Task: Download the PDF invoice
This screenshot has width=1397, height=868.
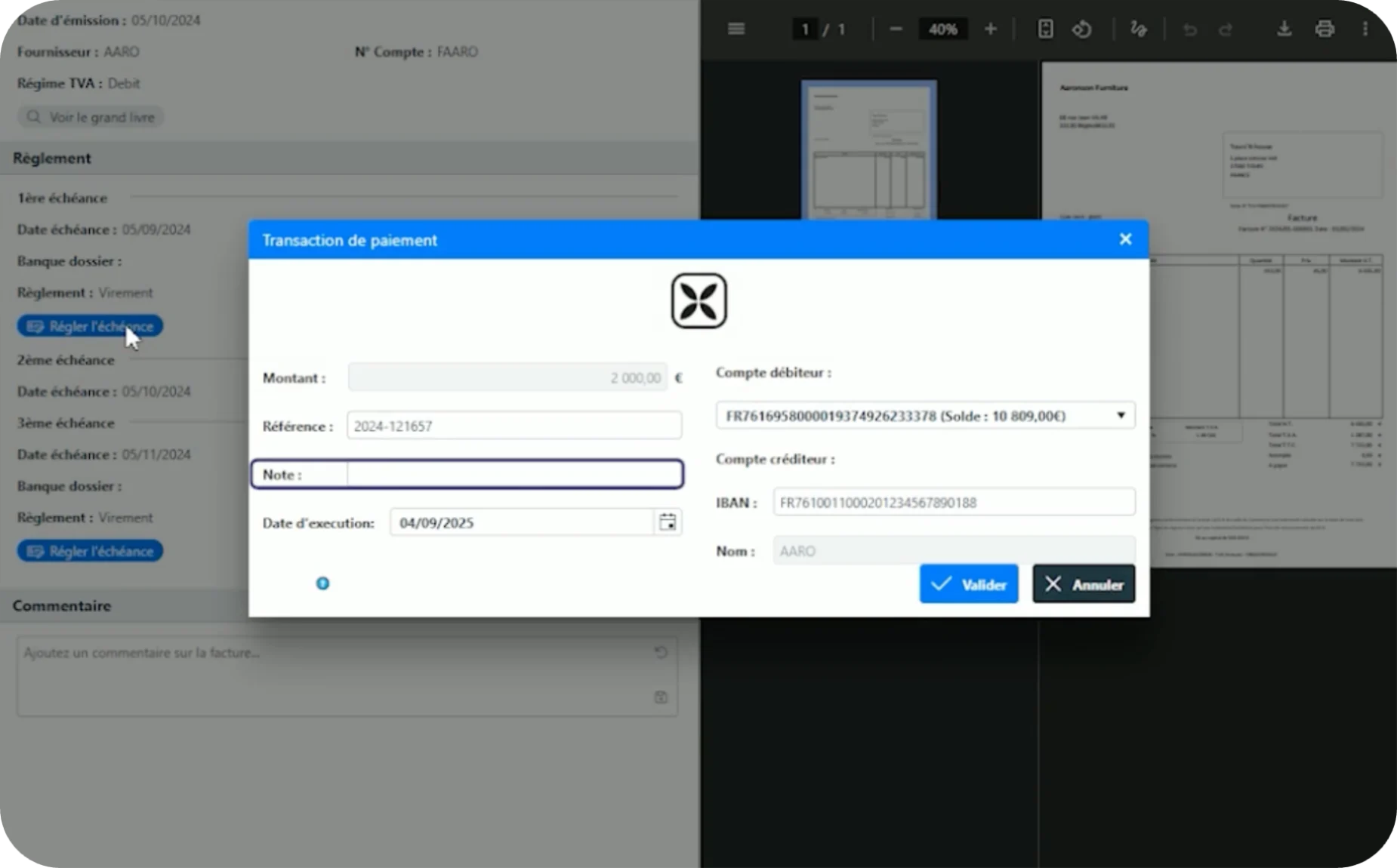Action: [1284, 29]
